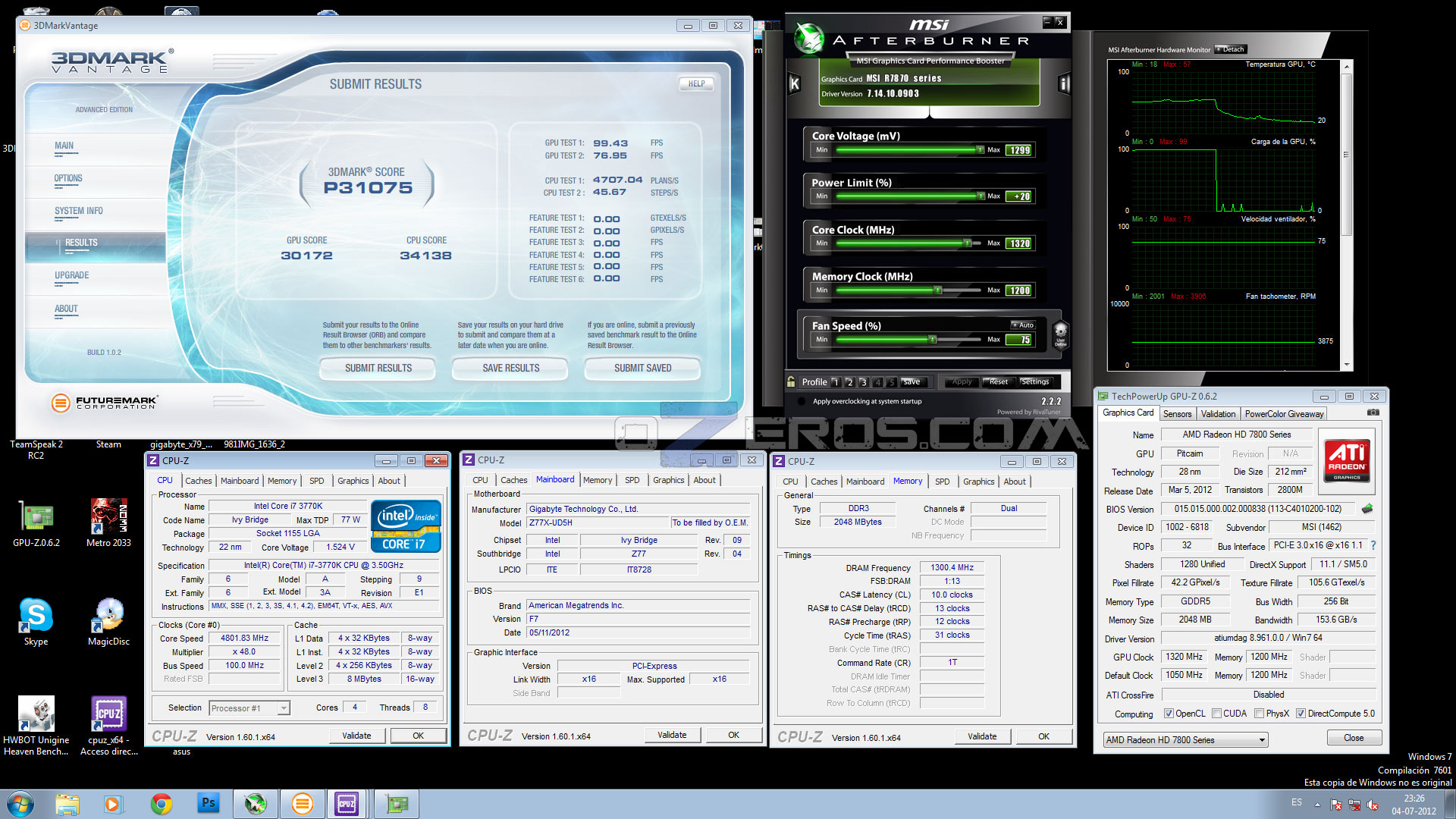Open Google Chrome from taskbar

coord(161,804)
